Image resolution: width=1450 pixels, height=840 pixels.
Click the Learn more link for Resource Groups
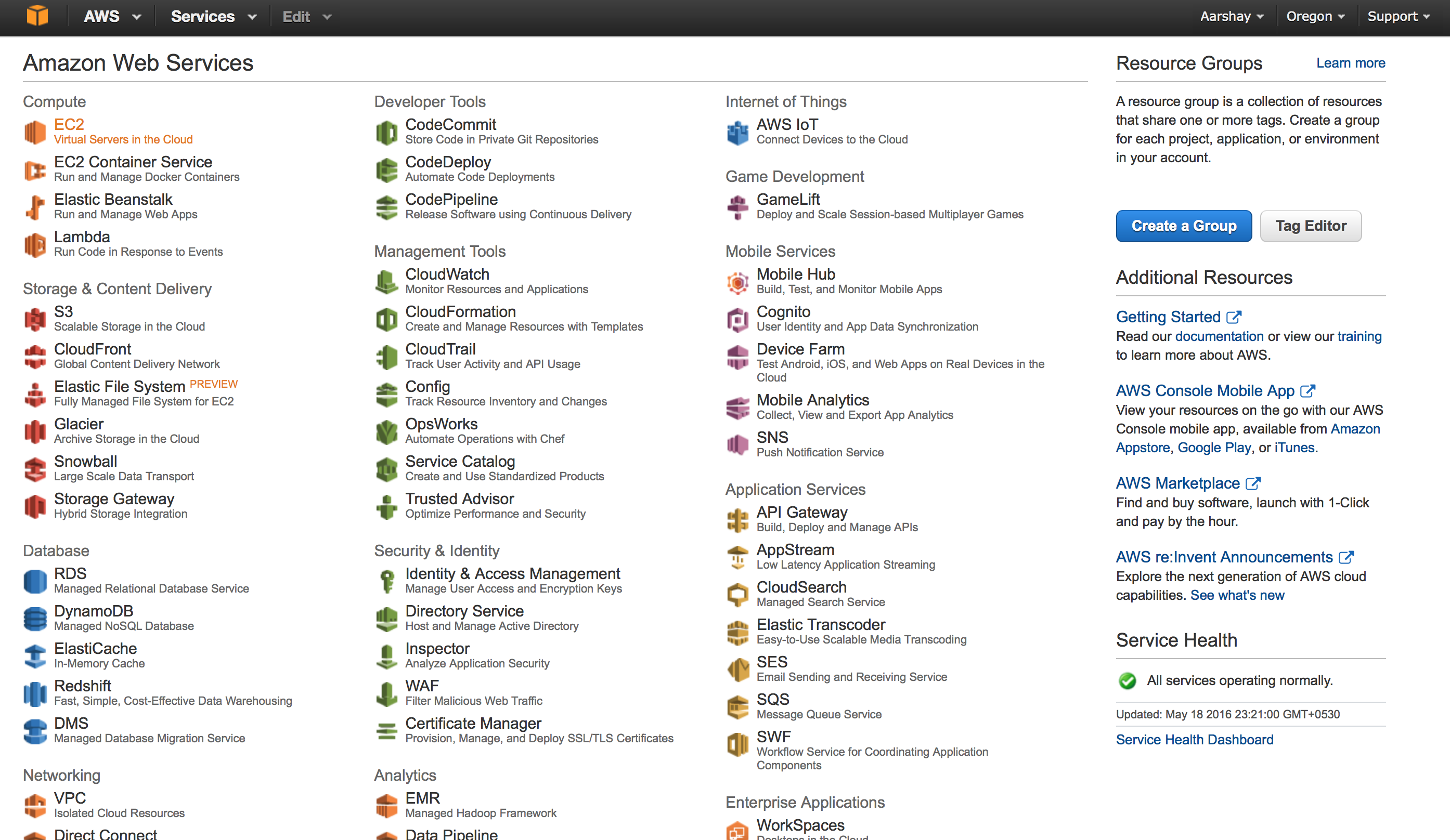tap(1351, 63)
